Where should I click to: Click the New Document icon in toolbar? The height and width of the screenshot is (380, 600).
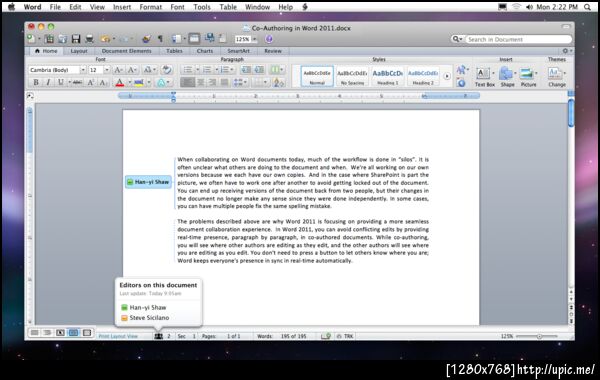pyautogui.click(x=31, y=39)
